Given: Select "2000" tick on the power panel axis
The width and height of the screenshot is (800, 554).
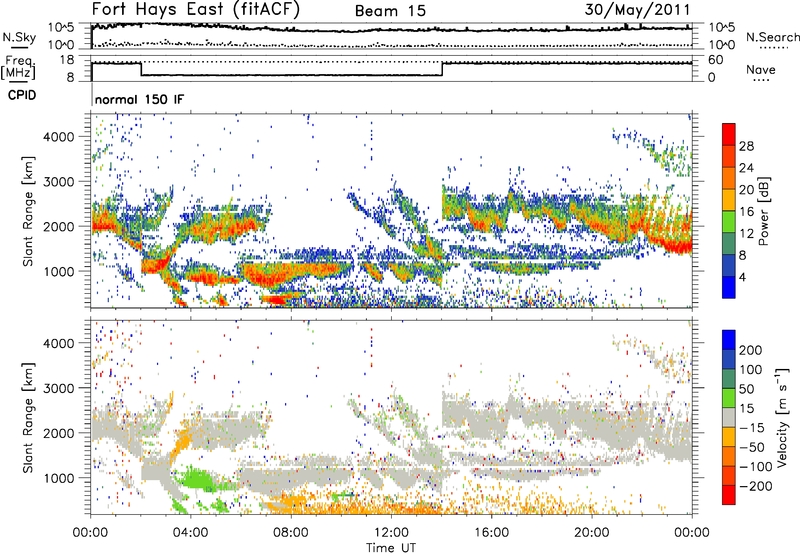Looking at the screenshot, I should 58,226.
